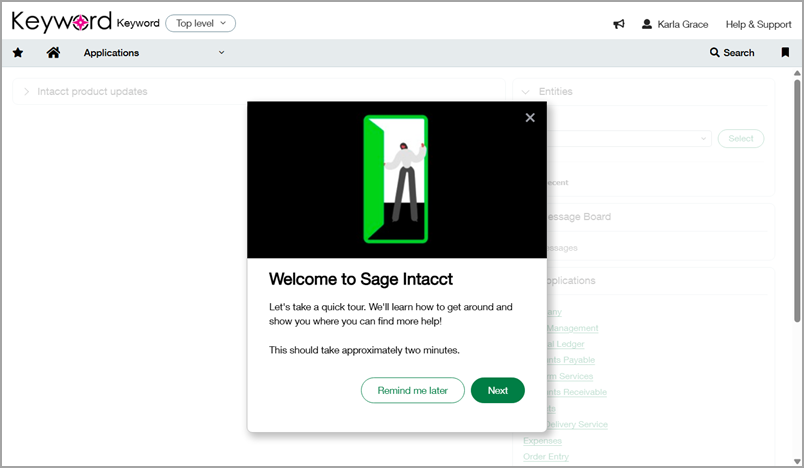
Task: Close the welcome tour dialog
Action: [530, 117]
